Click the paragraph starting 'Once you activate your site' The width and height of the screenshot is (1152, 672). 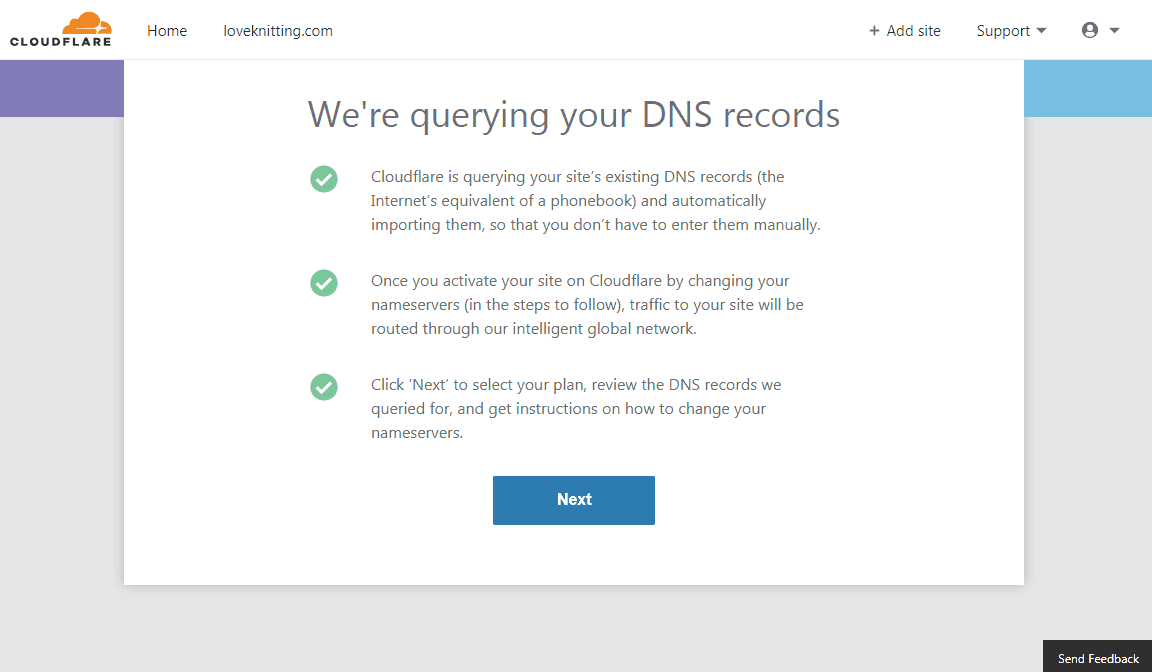[x=587, y=305]
